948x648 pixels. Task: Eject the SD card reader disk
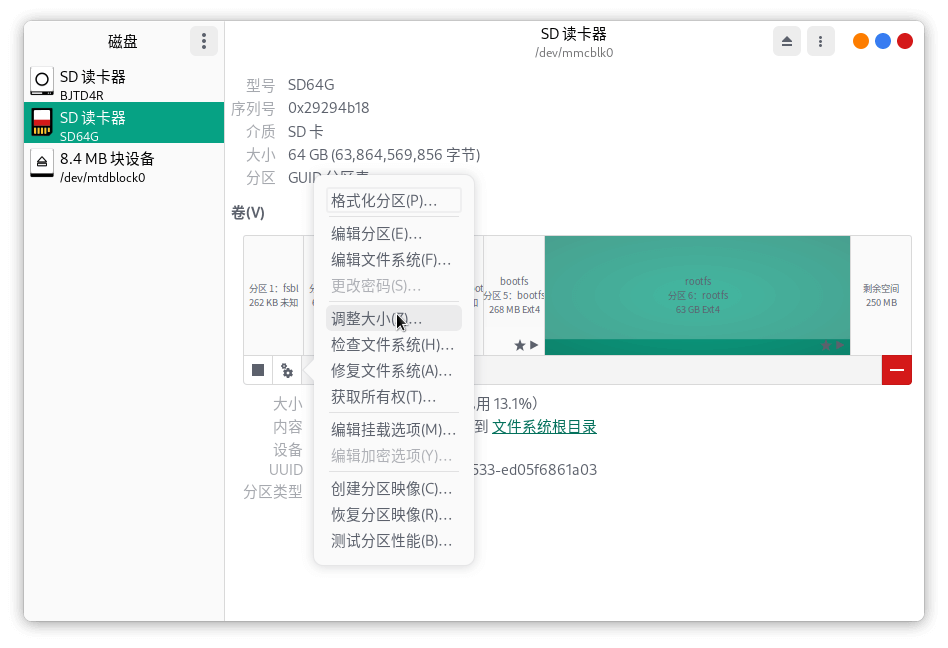[786, 41]
